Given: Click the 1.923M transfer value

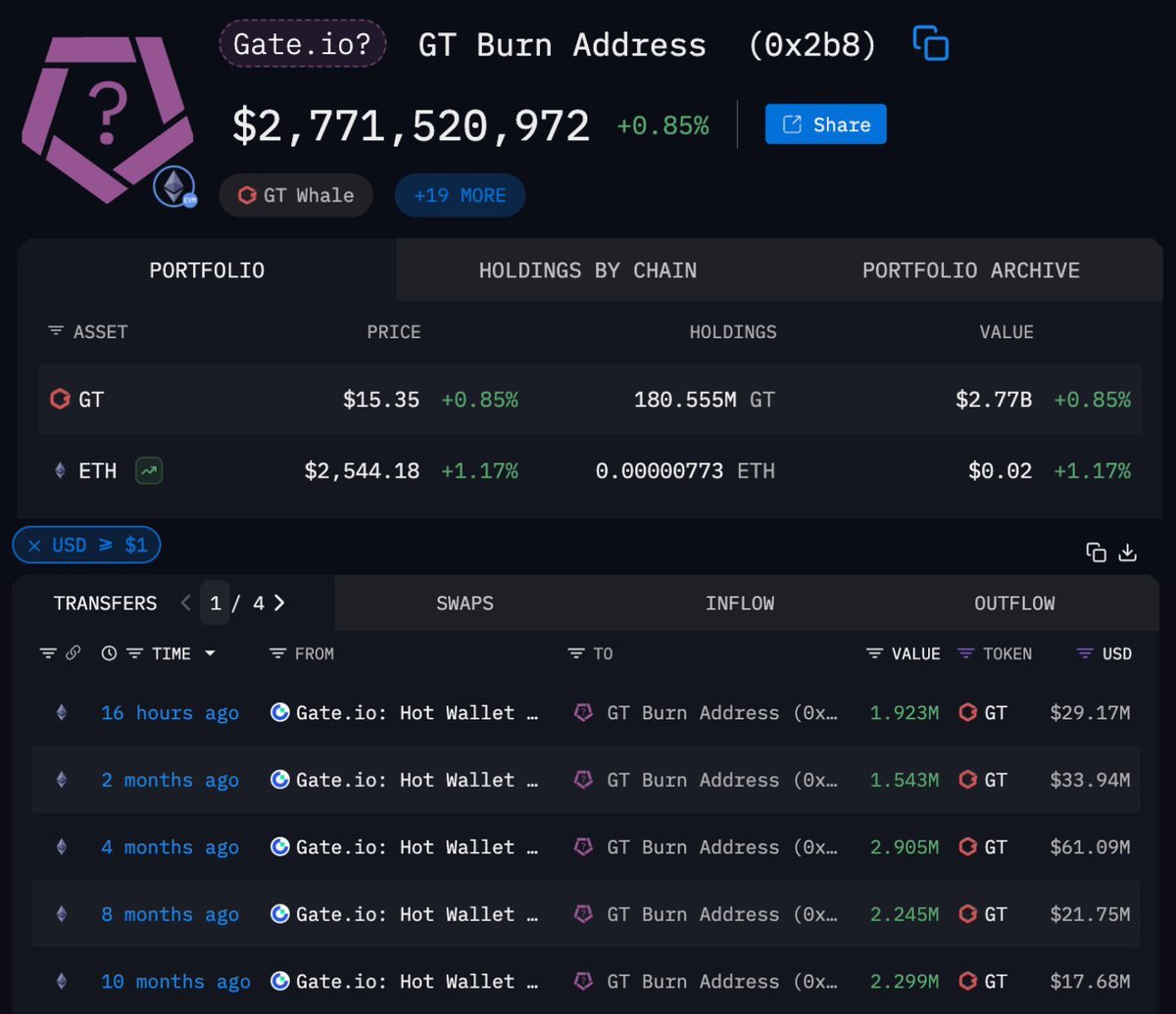Looking at the screenshot, I should click(905, 713).
